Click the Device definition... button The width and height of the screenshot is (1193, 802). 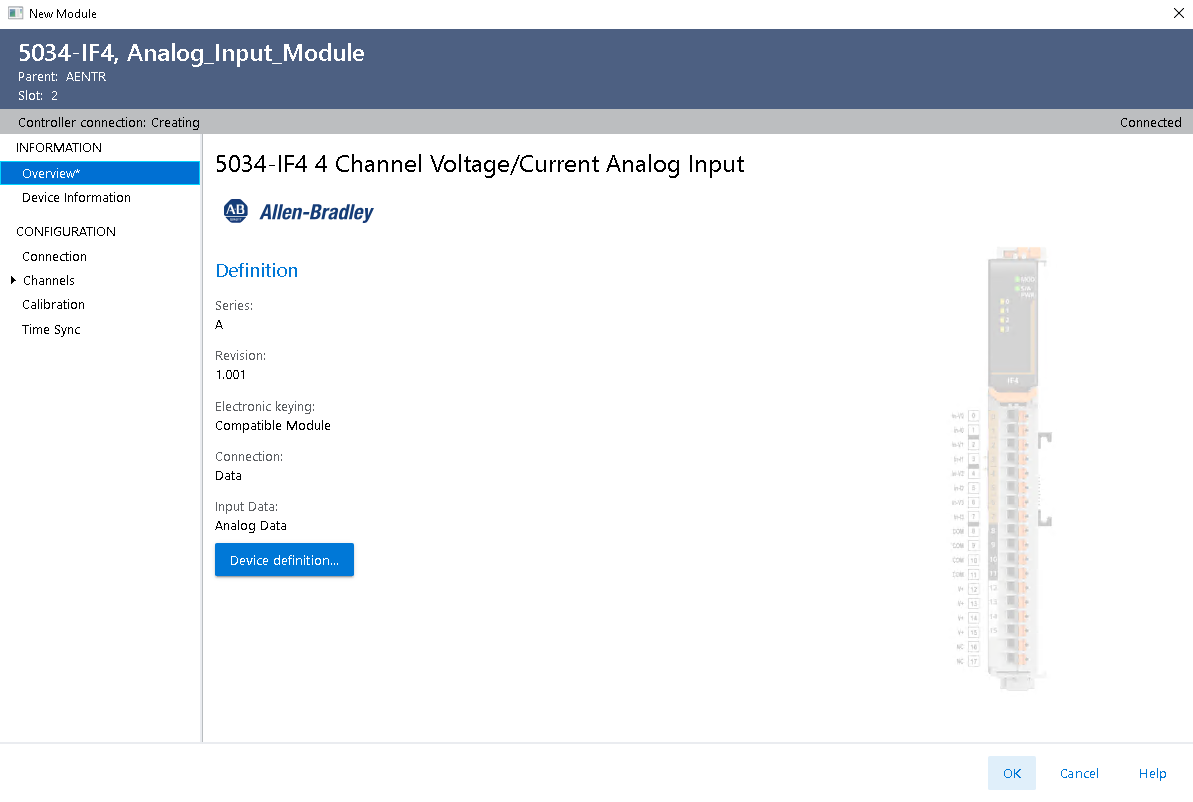point(285,560)
